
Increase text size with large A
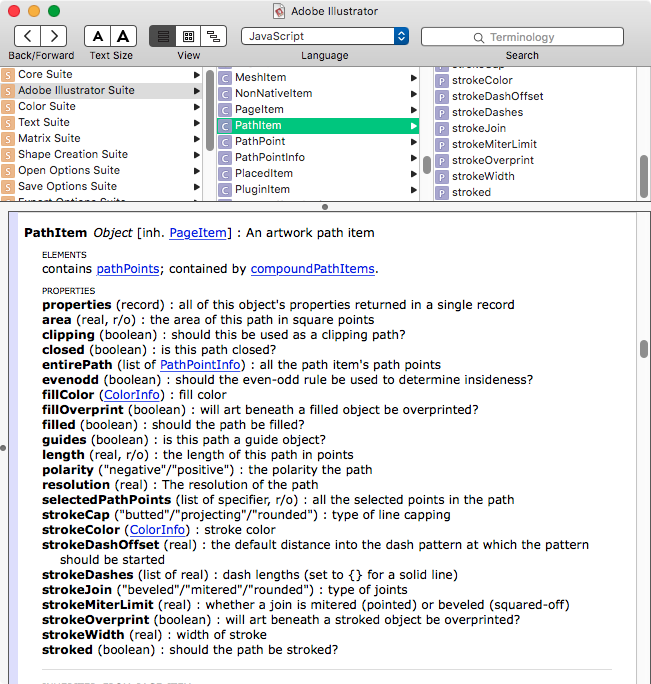point(123,36)
